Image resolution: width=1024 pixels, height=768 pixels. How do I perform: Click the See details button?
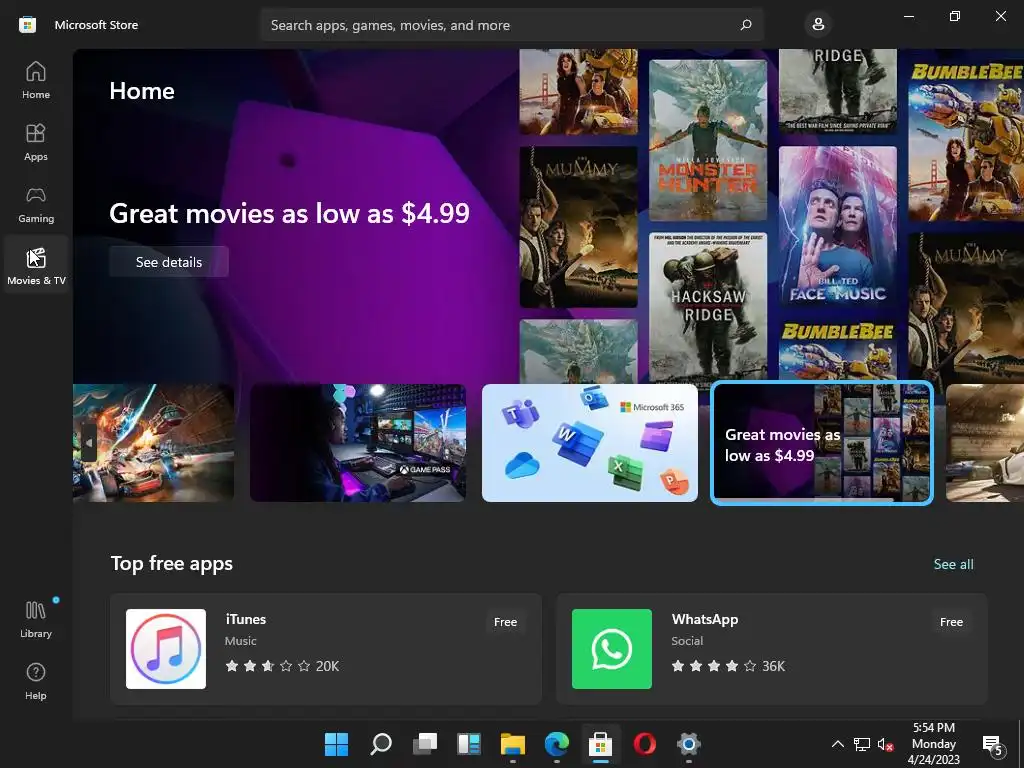click(x=168, y=262)
